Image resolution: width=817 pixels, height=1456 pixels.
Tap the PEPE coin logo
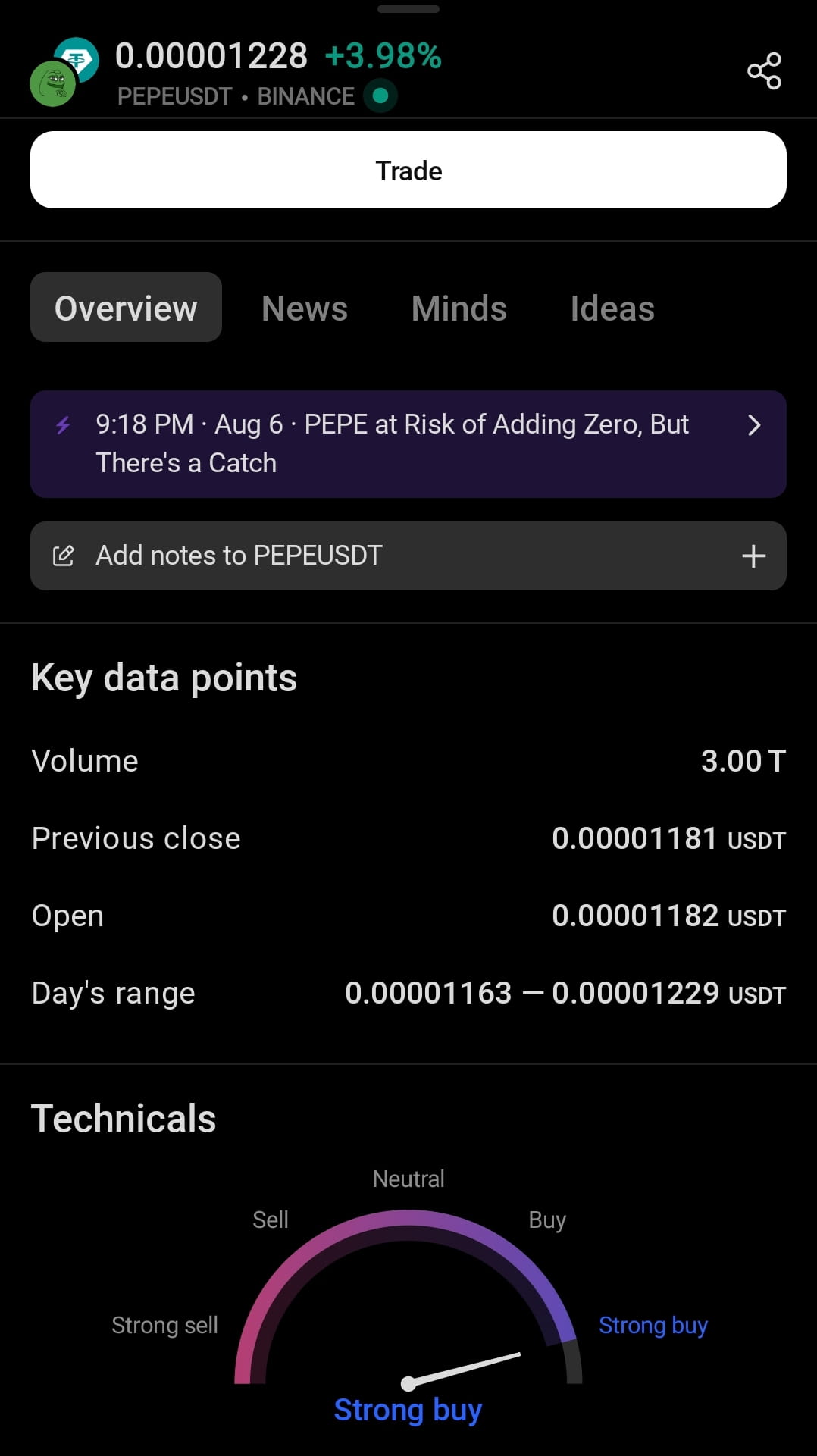52,83
